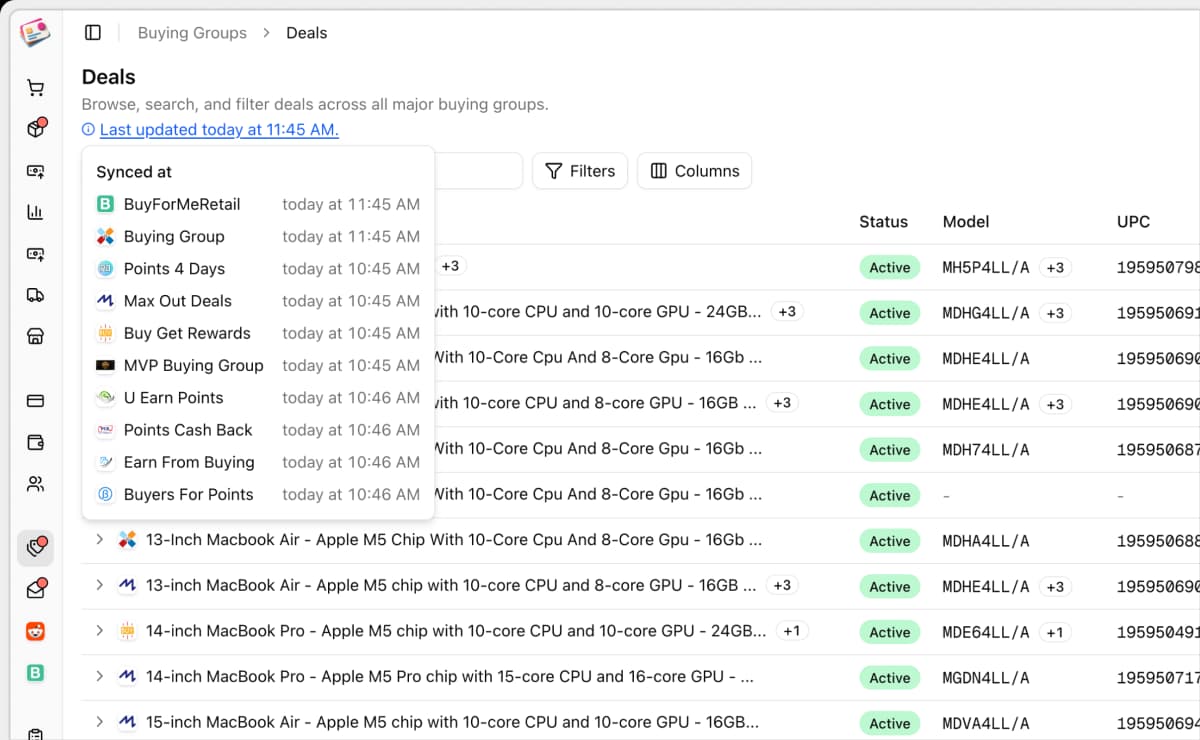The height and width of the screenshot is (740, 1200).
Task: Open the green B sidebar icon
Action: [35, 673]
